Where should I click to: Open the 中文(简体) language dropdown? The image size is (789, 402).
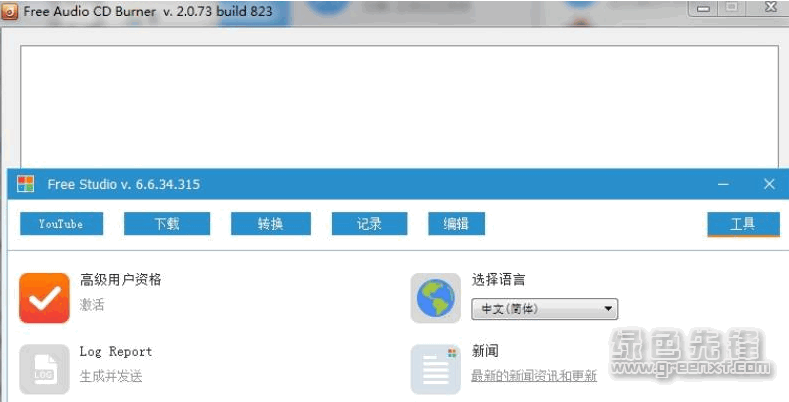click(544, 309)
